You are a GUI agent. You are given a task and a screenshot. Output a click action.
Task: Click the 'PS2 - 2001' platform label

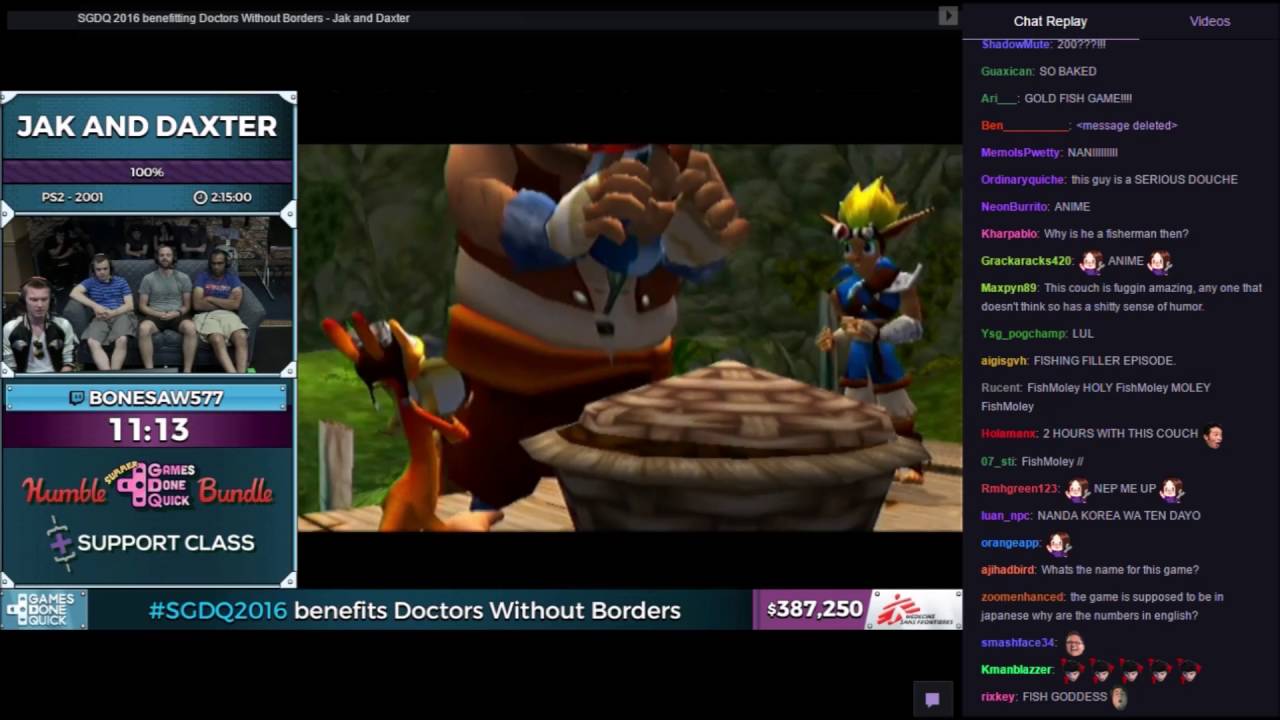tap(72, 197)
